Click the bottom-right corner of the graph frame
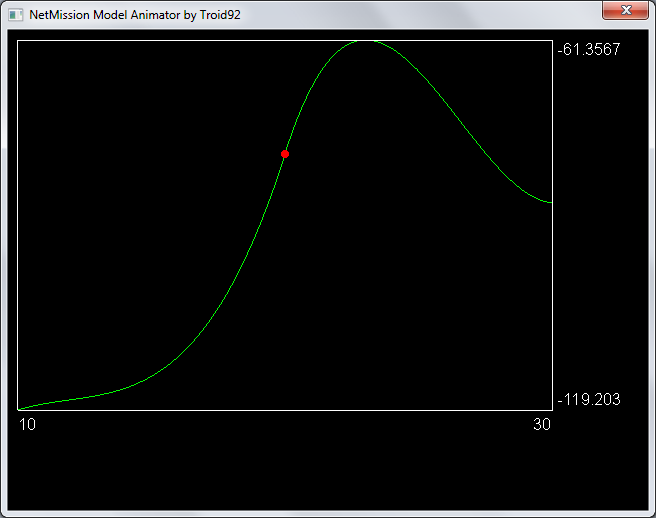The image size is (656, 518). (x=552, y=410)
